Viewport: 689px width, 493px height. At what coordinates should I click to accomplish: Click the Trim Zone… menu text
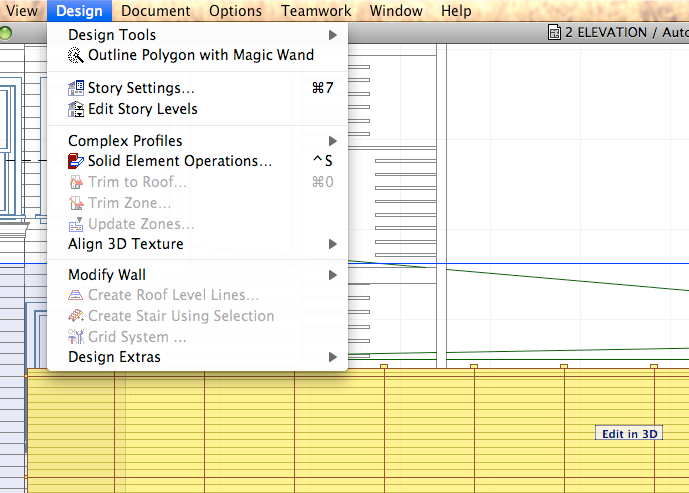[129, 203]
